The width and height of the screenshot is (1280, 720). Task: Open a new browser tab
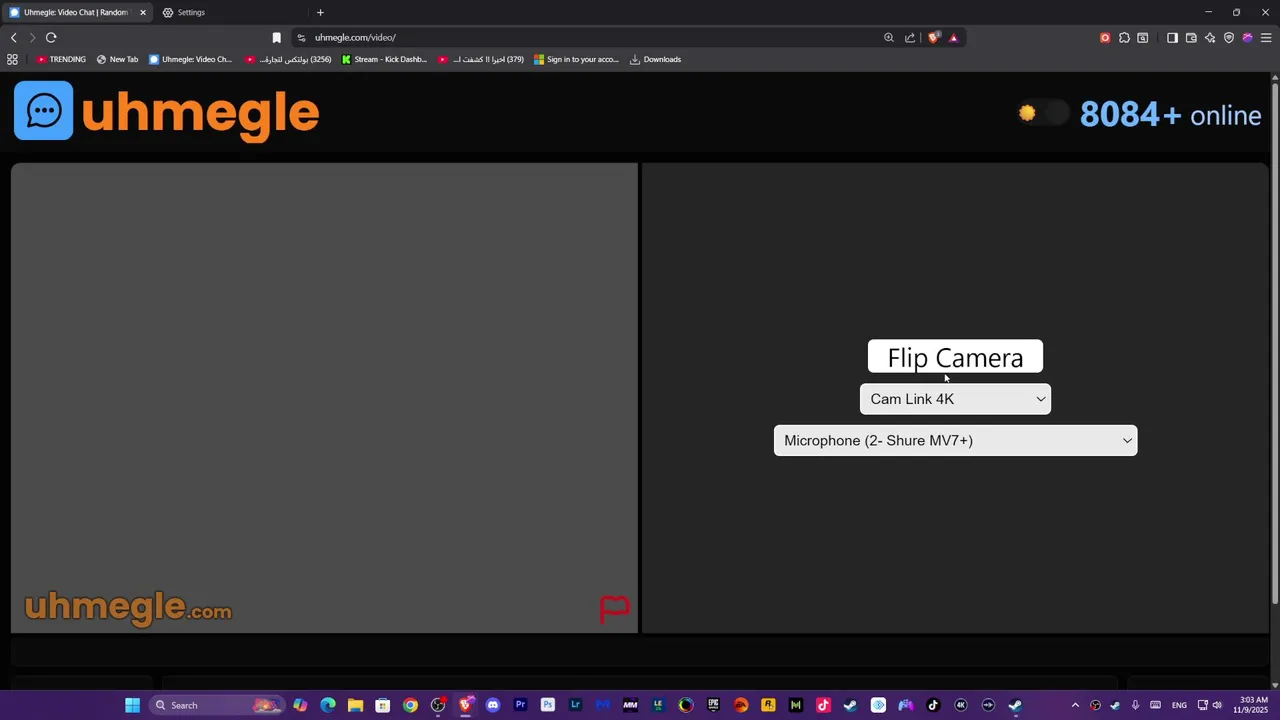pos(320,12)
